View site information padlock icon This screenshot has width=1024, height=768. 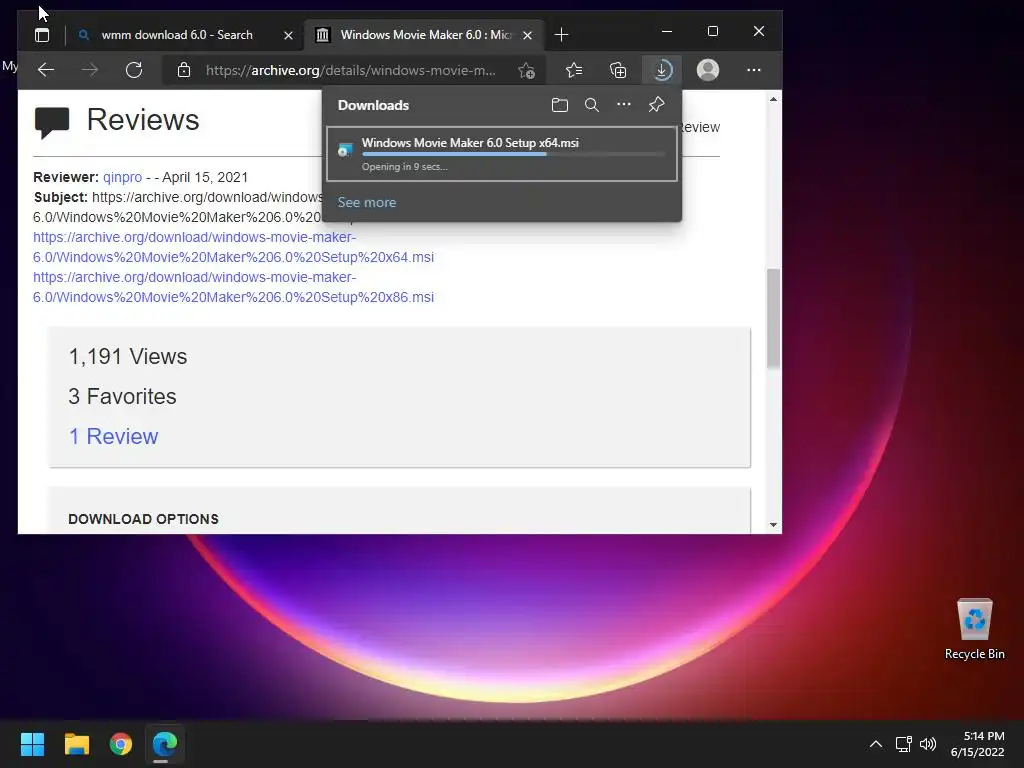pyautogui.click(x=184, y=70)
